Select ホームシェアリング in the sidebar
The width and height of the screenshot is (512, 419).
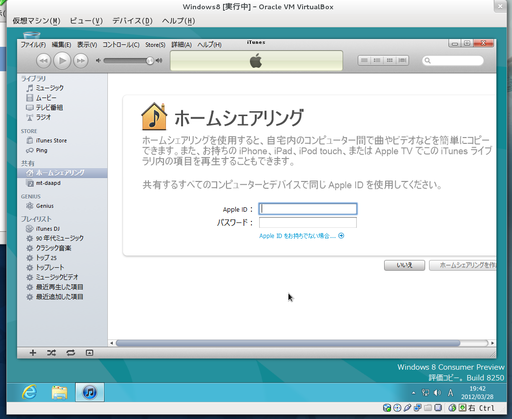click(x=62, y=173)
